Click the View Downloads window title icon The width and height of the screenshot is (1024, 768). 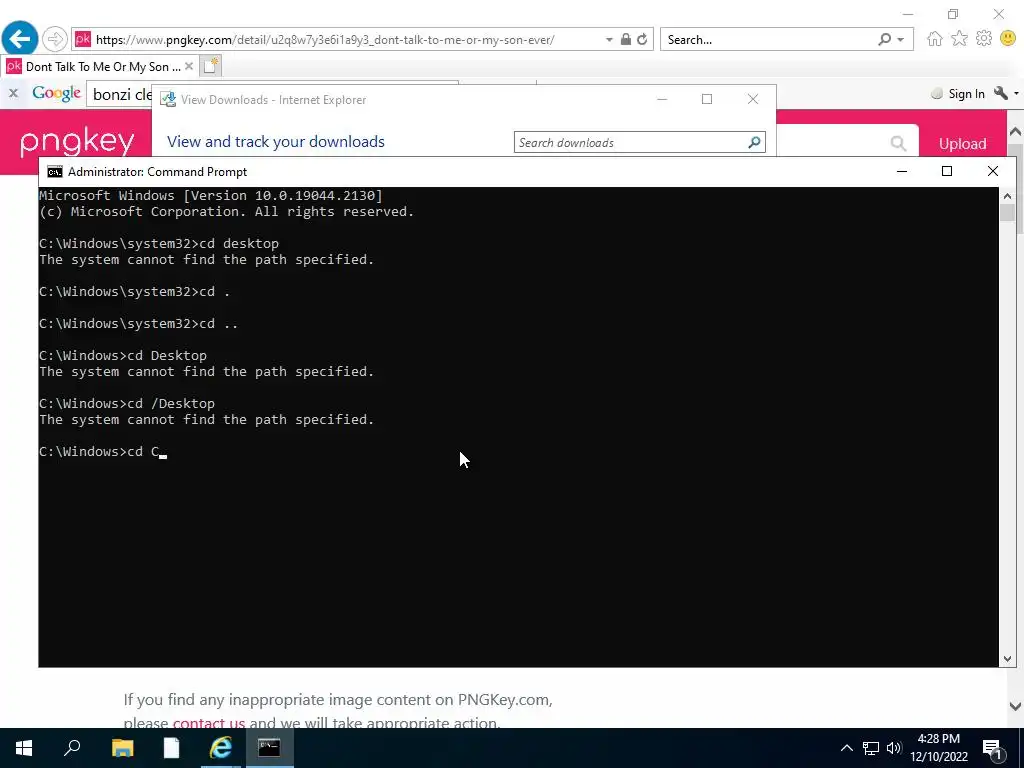coord(168,99)
